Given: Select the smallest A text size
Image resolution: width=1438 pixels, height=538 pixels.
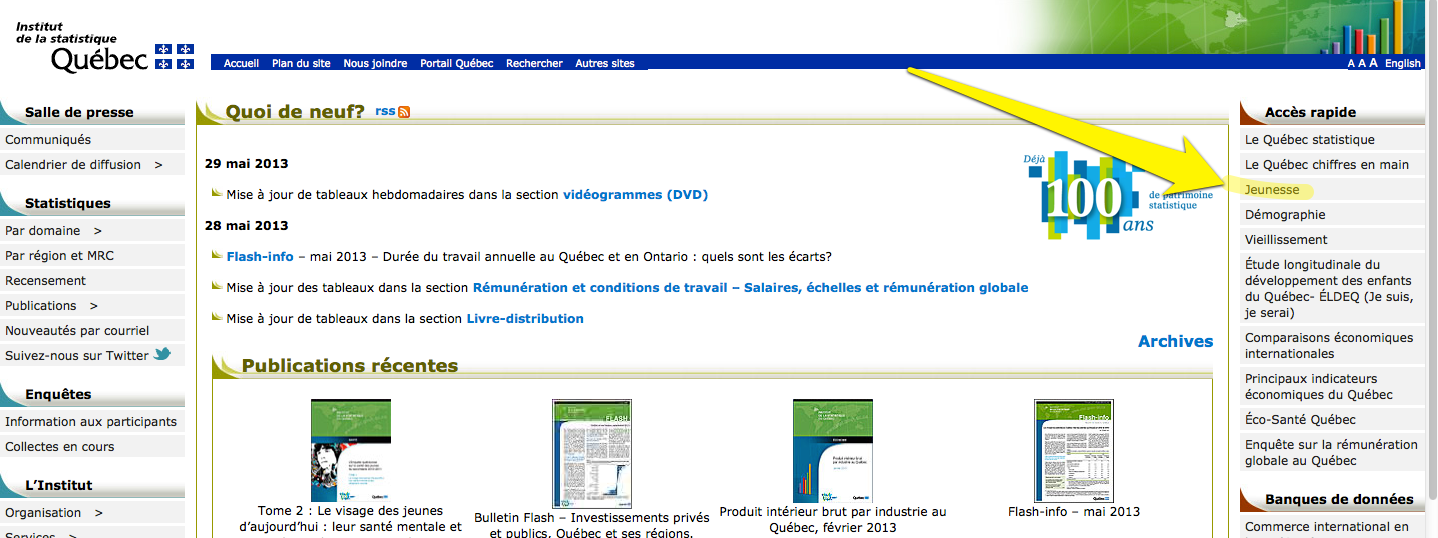Looking at the screenshot, I should (x=1351, y=64).
